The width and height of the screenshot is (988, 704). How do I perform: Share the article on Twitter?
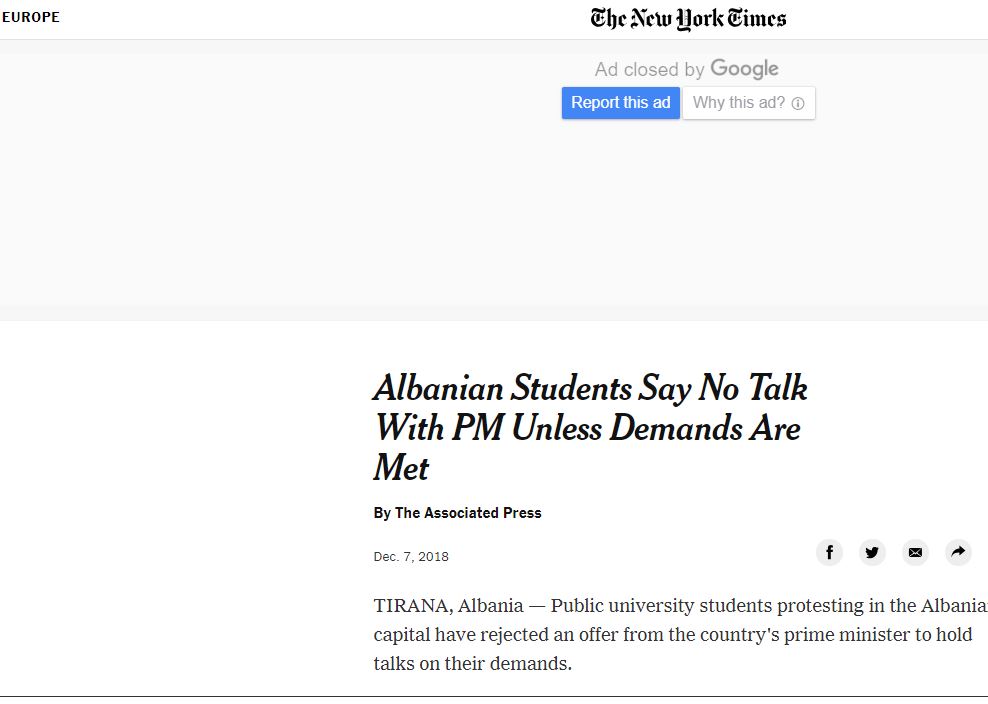(x=872, y=552)
